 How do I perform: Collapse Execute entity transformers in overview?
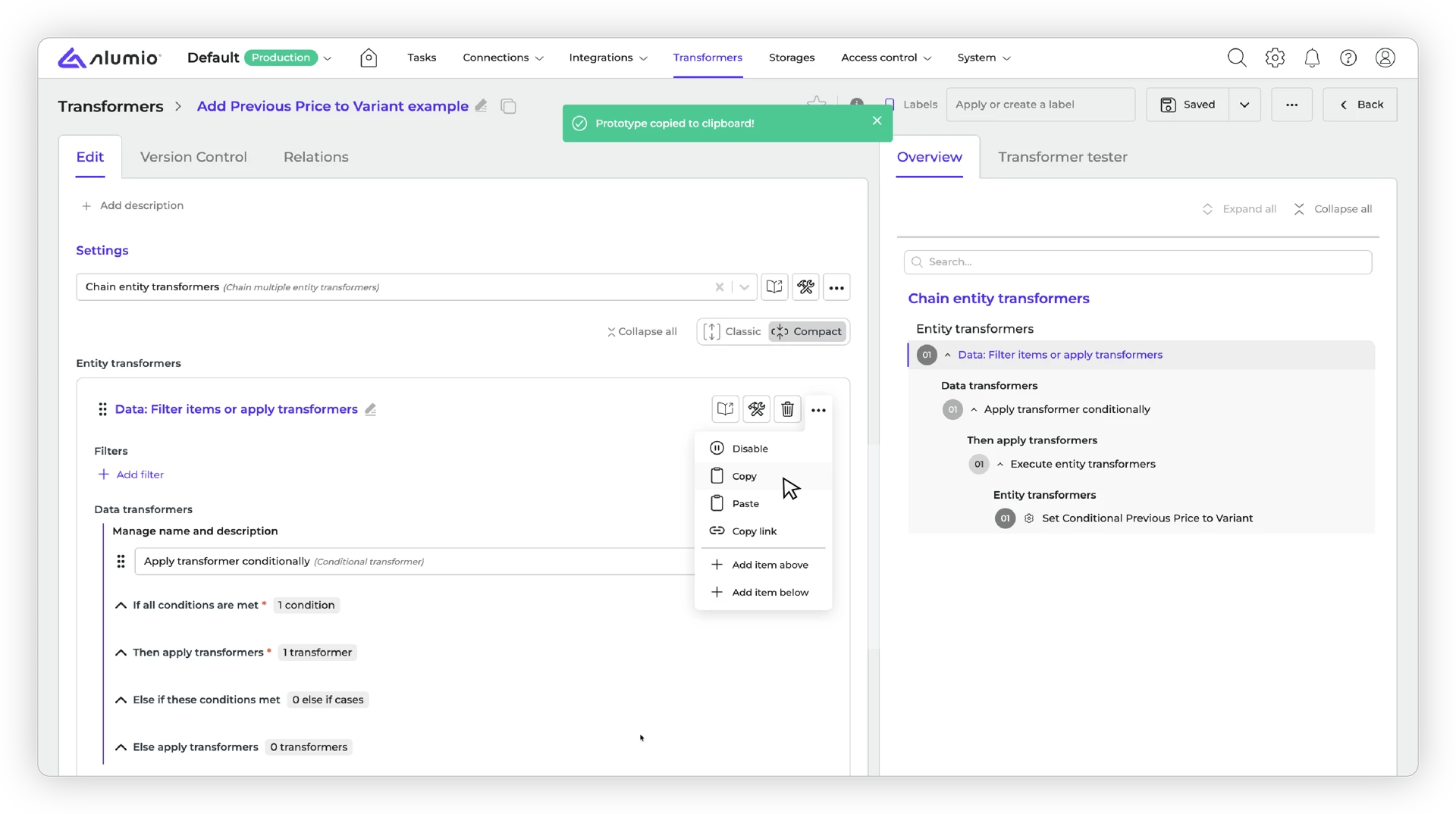[x=1000, y=465]
